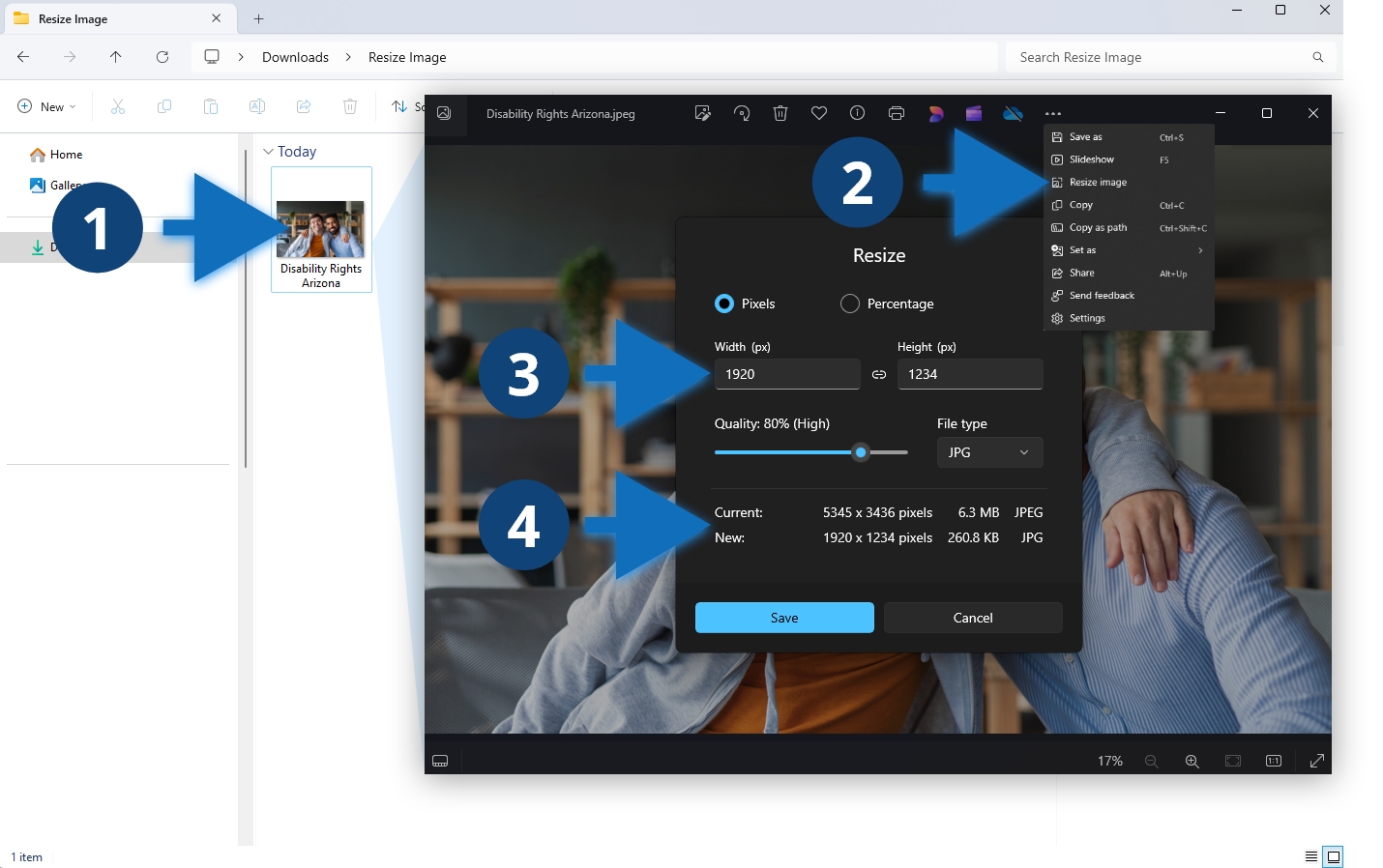Select Save as from the menu
The width and height of the screenshot is (1383, 868).
(1085, 137)
